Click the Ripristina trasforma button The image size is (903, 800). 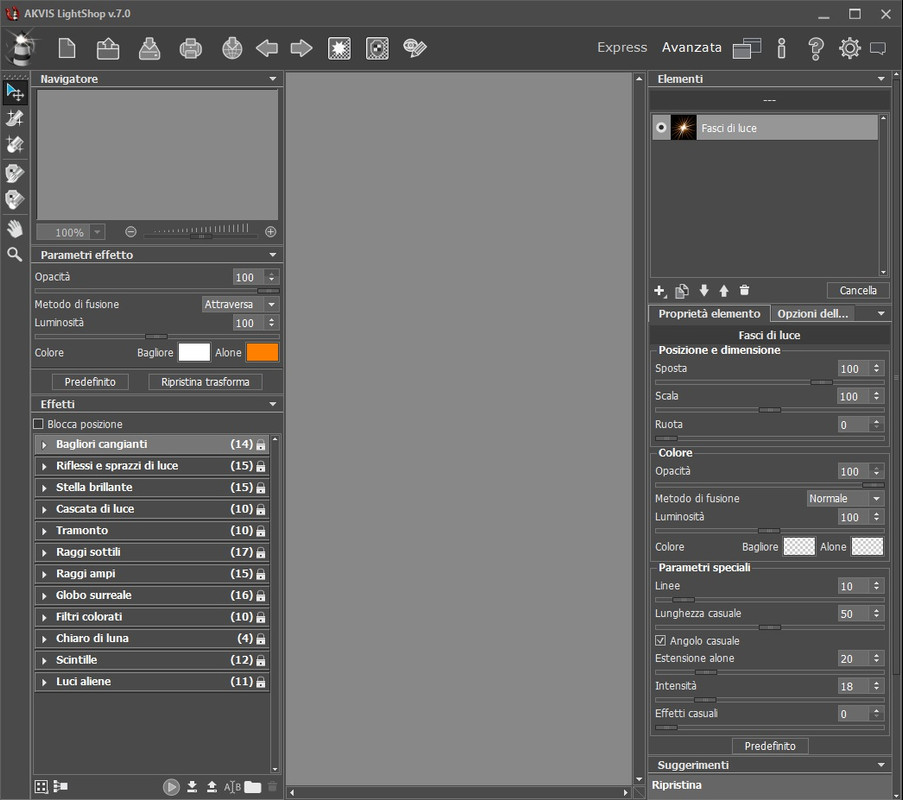coord(205,382)
